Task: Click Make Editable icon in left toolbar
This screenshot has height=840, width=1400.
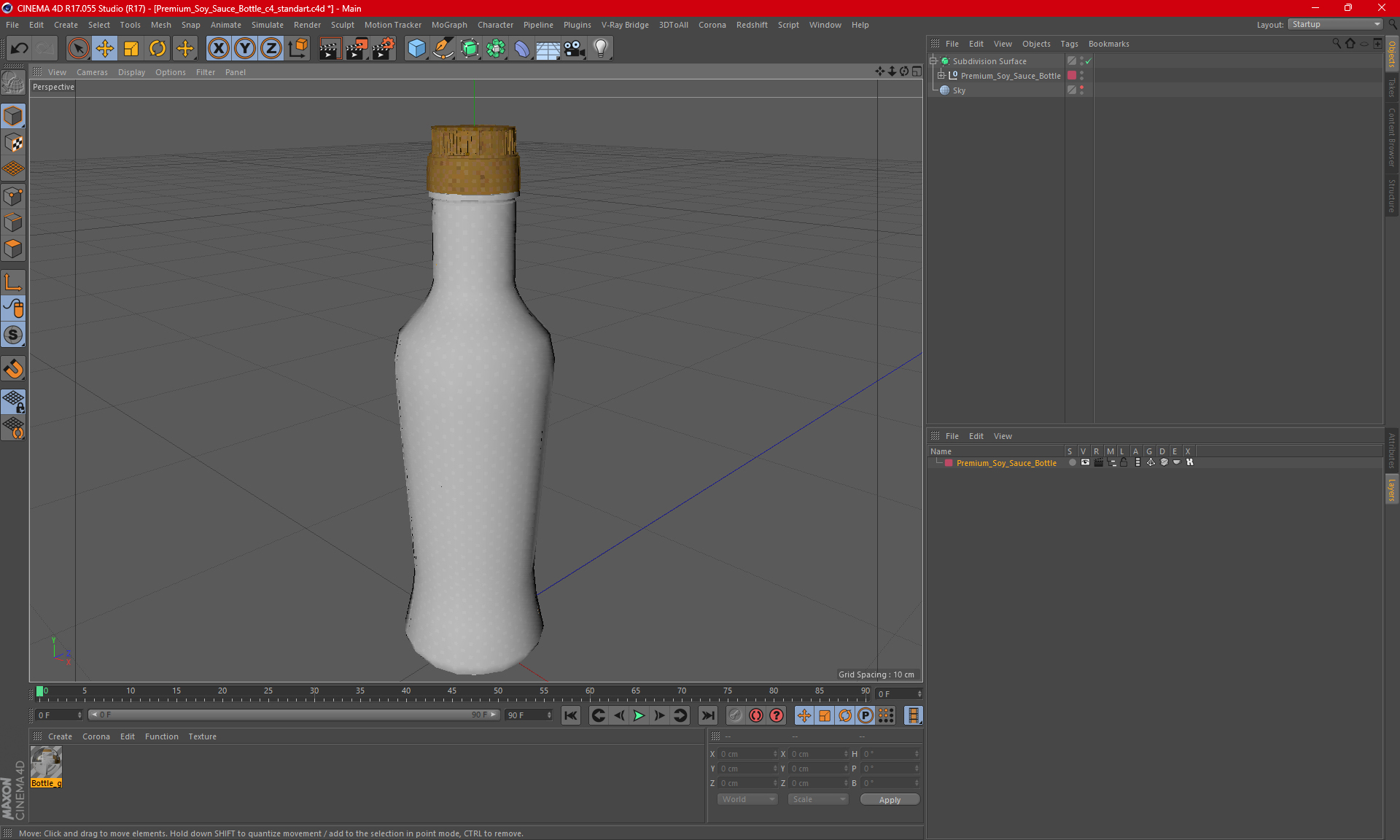Action: click(13, 83)
